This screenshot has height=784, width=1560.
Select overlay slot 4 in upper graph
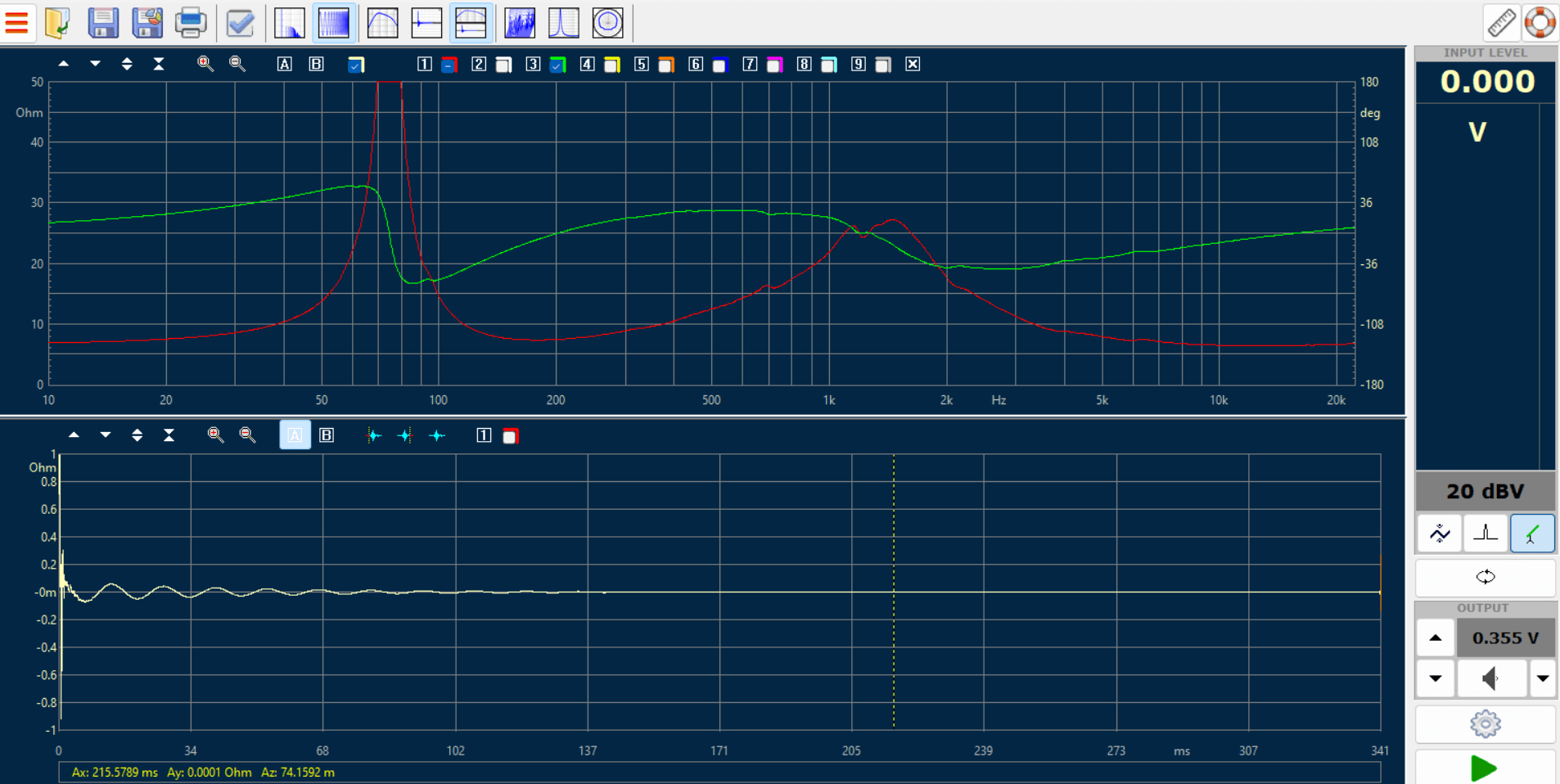tap(587, 64)
